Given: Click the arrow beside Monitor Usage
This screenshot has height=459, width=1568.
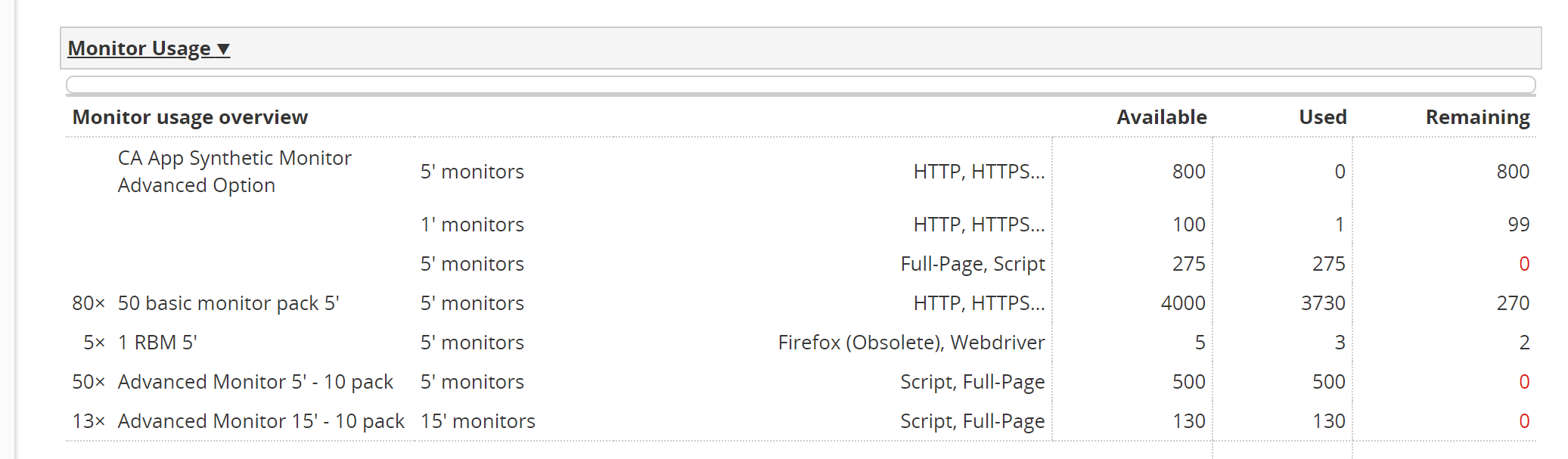Looking at the screenshot, I should click(x=223, y=49).
